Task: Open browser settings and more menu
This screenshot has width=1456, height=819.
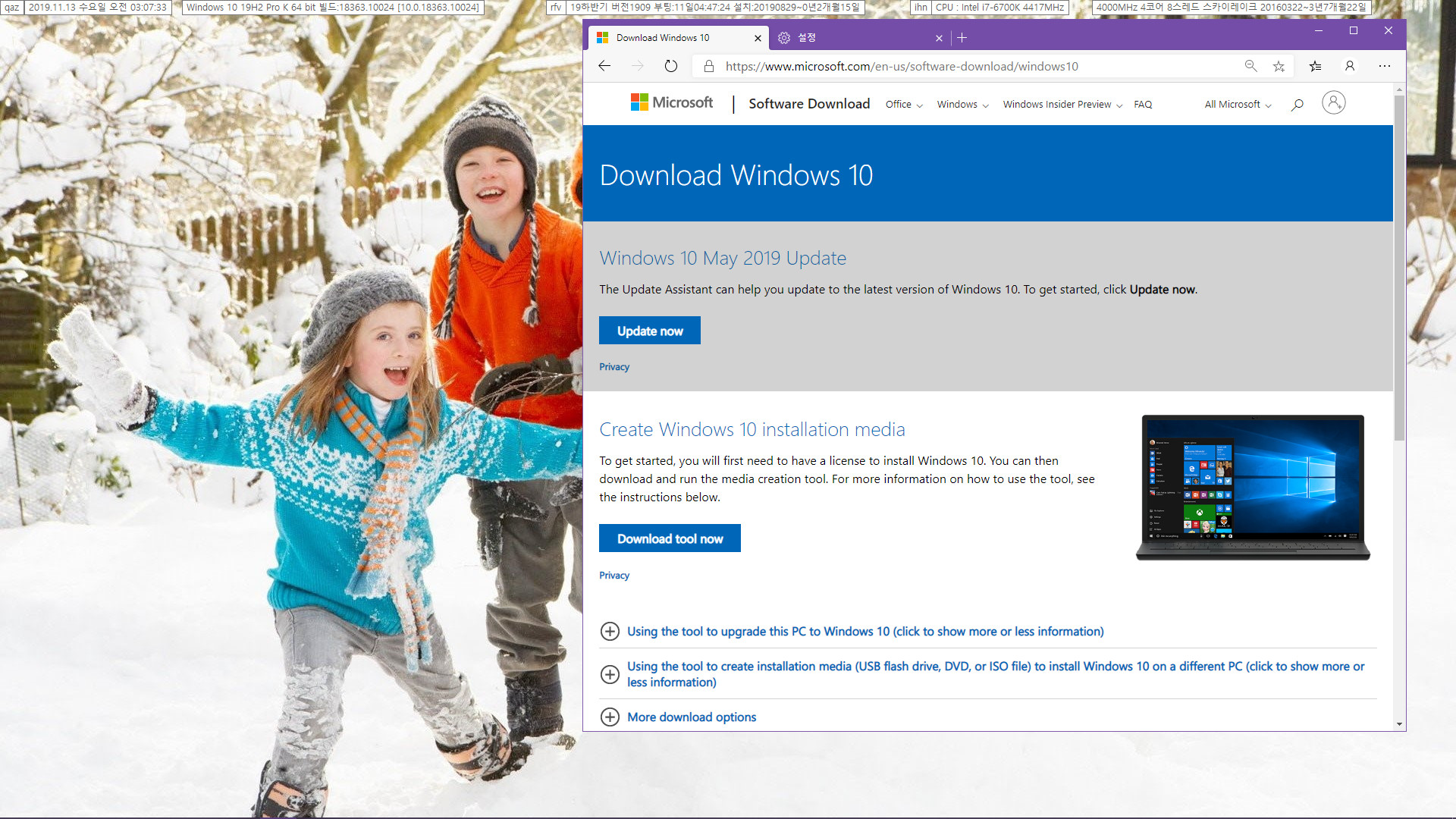Action: pyautogui.click(x=1385, y=66)
